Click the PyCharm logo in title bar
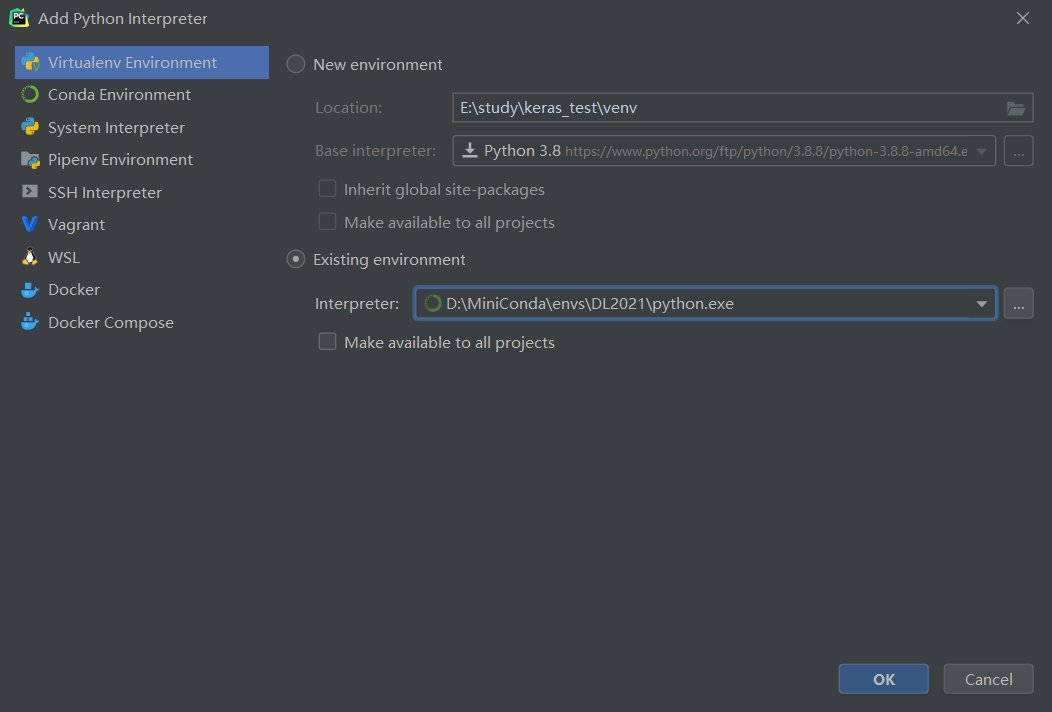 pos(19,18)
